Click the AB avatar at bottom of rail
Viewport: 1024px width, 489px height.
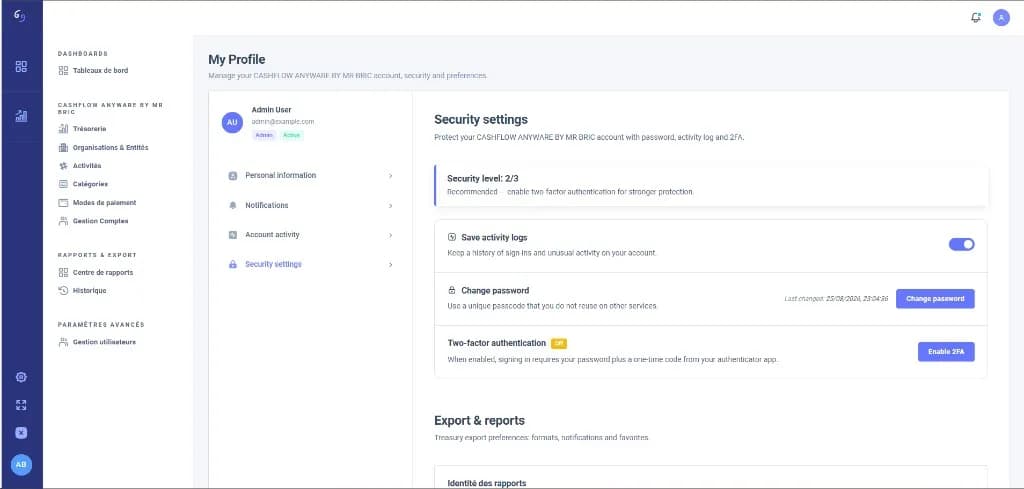pyautogui.click(x=21, y=464)
